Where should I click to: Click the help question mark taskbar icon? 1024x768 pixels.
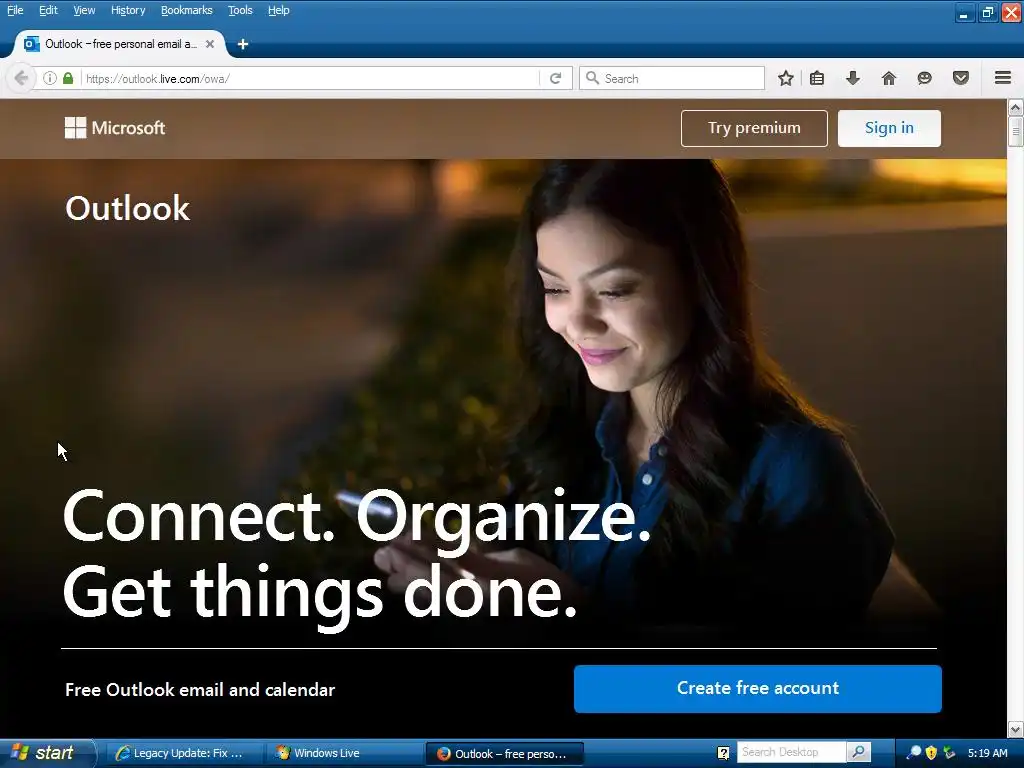click(x=724, y=753)
